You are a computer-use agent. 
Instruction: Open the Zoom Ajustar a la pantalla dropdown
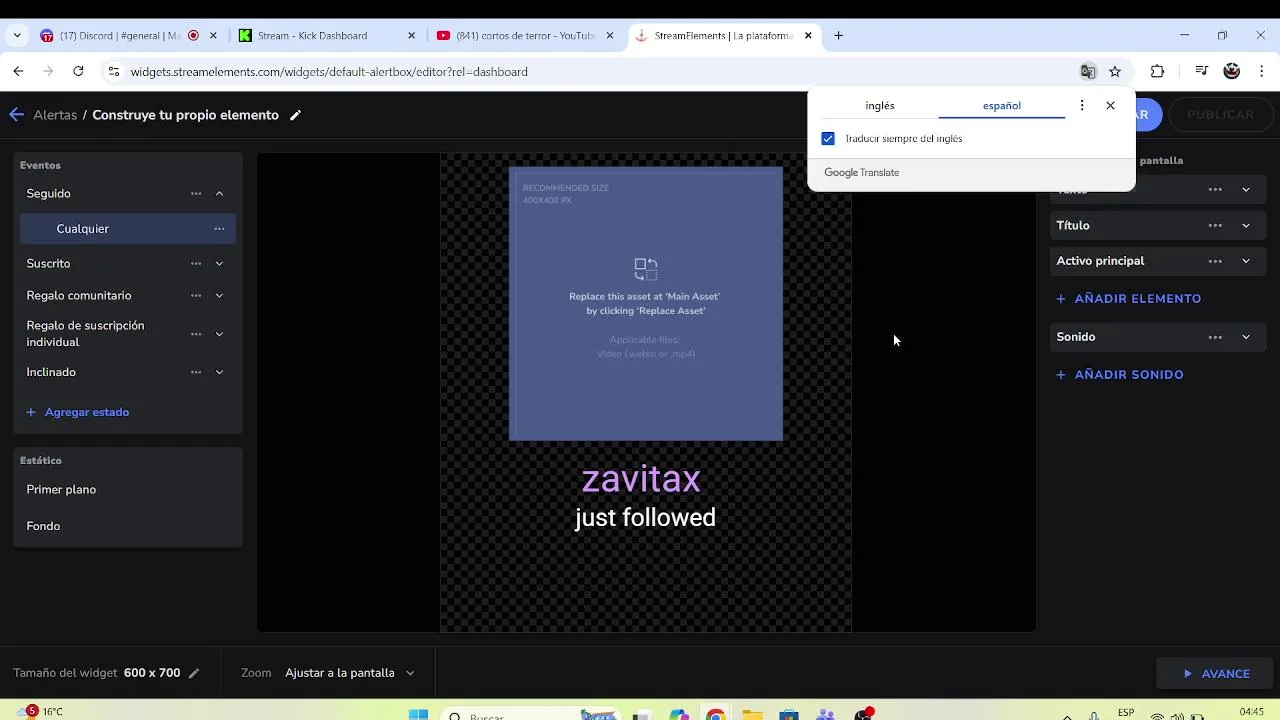tap(349, 673)
